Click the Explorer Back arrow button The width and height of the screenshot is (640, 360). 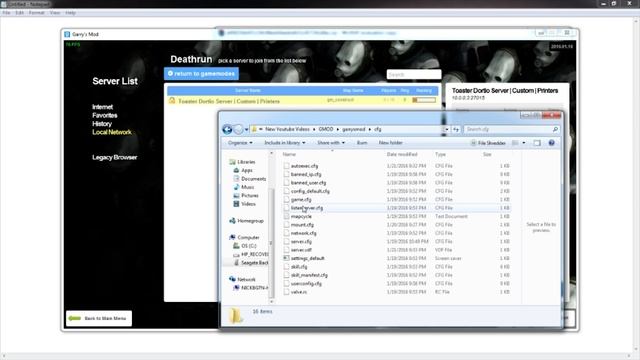pos(227,129)
